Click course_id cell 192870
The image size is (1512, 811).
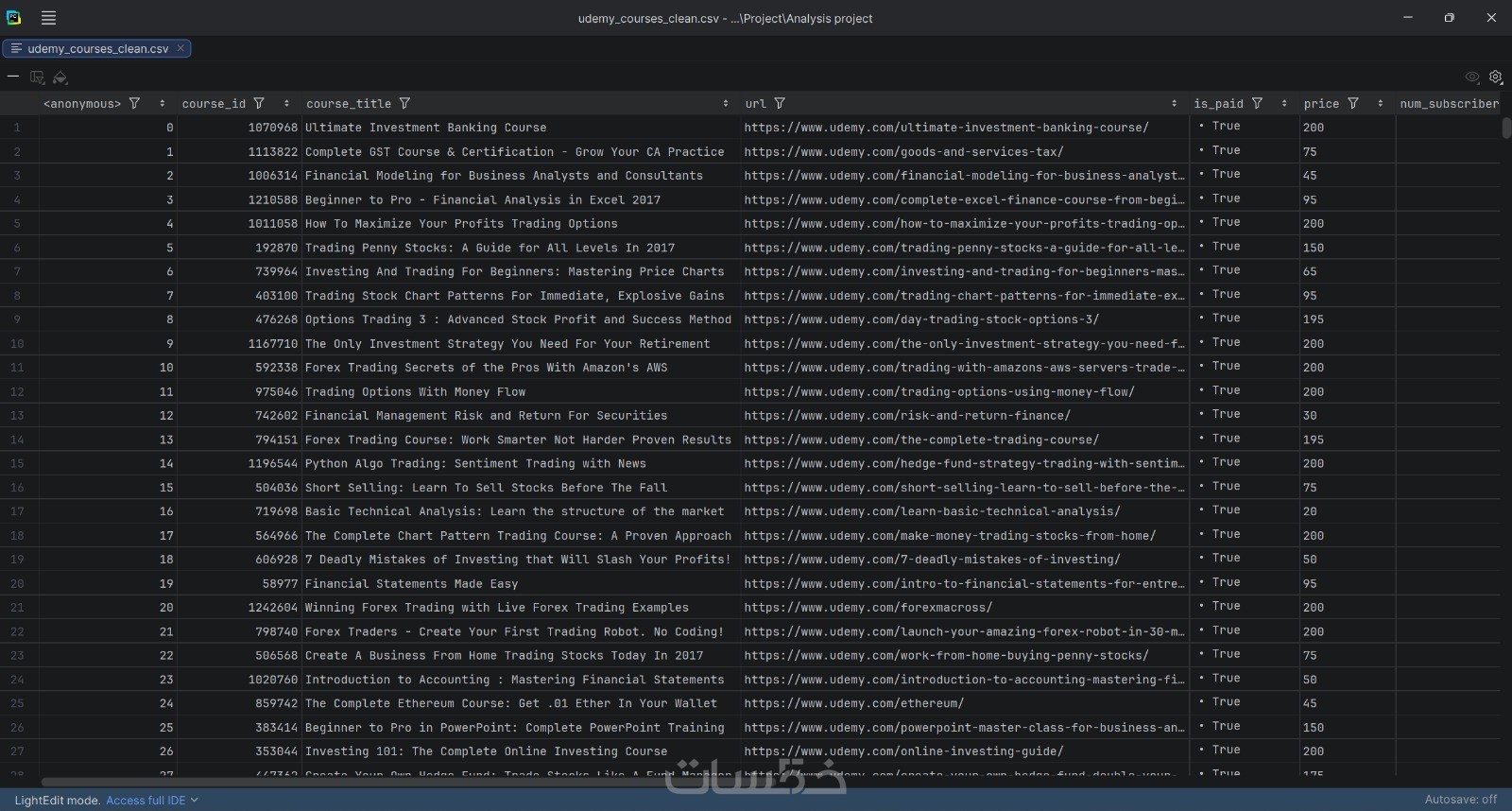(239, 248)
